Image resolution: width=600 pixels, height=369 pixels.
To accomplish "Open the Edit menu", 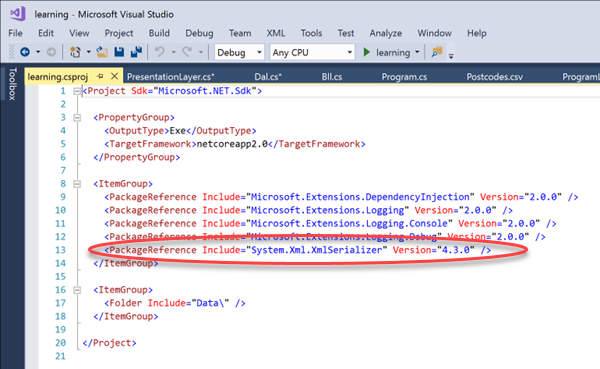I will (46, 33).
